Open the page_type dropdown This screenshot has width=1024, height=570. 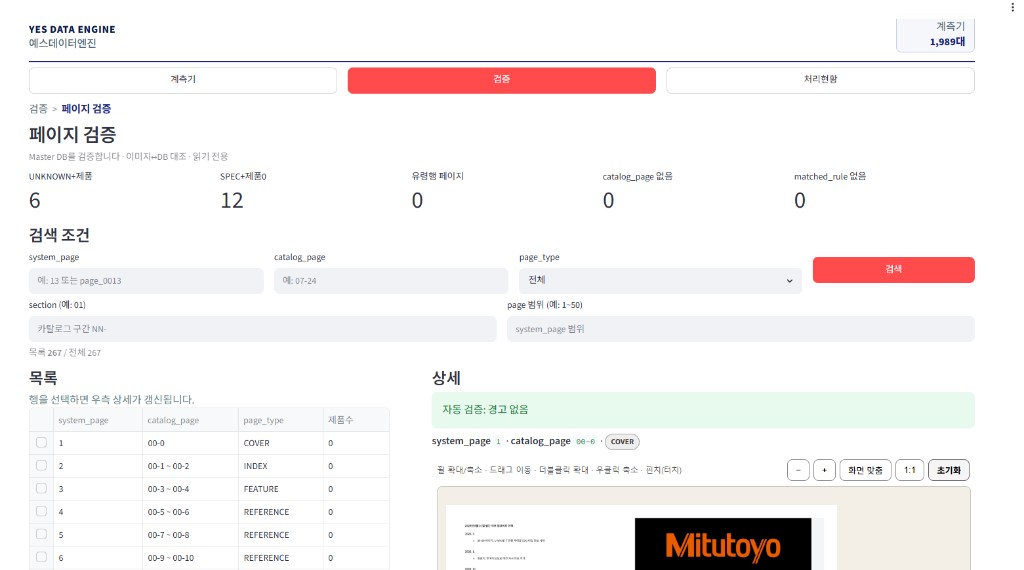(660, 281)
